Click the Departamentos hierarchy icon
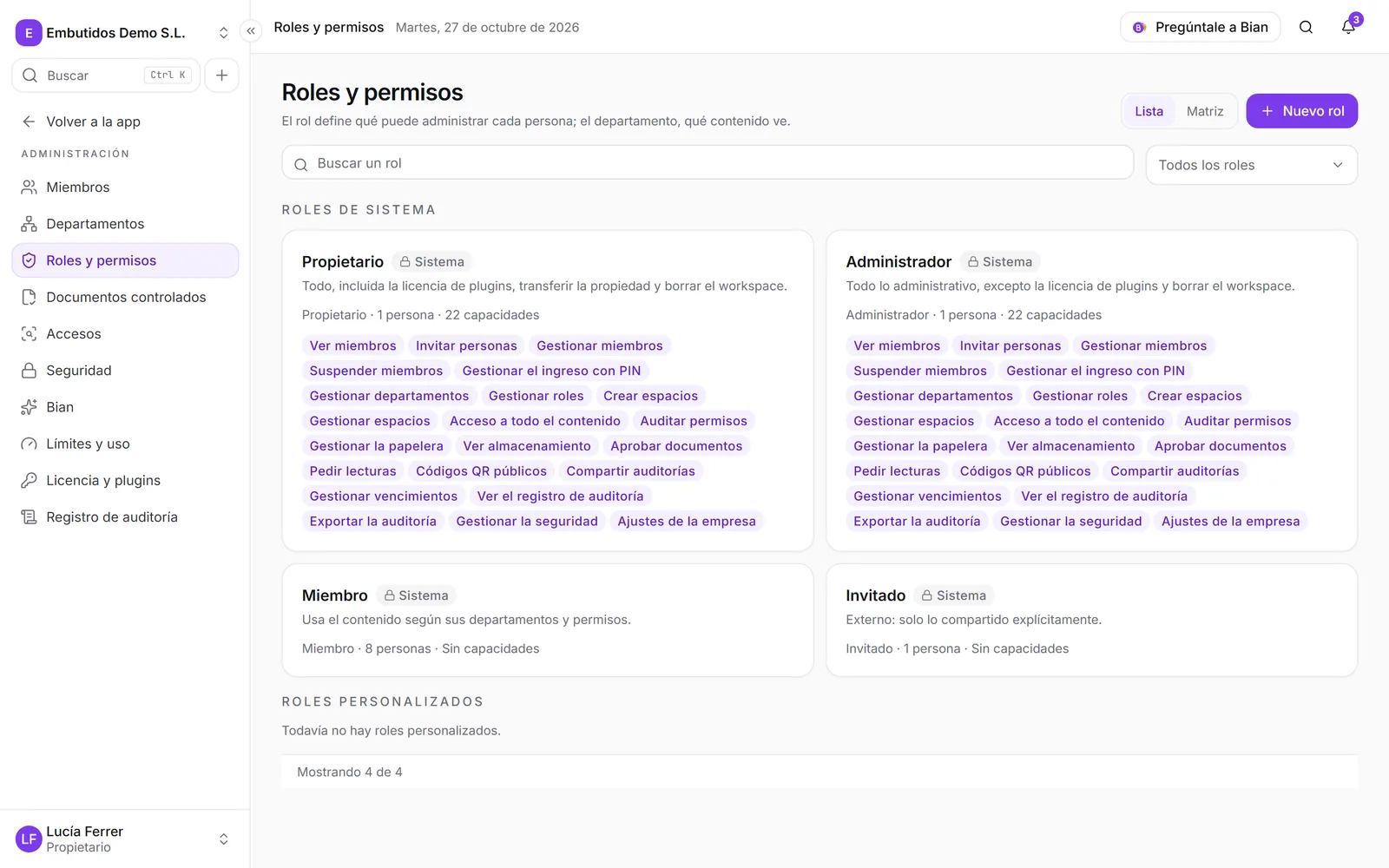1389x868 pixels. click(x=29, y=224)
